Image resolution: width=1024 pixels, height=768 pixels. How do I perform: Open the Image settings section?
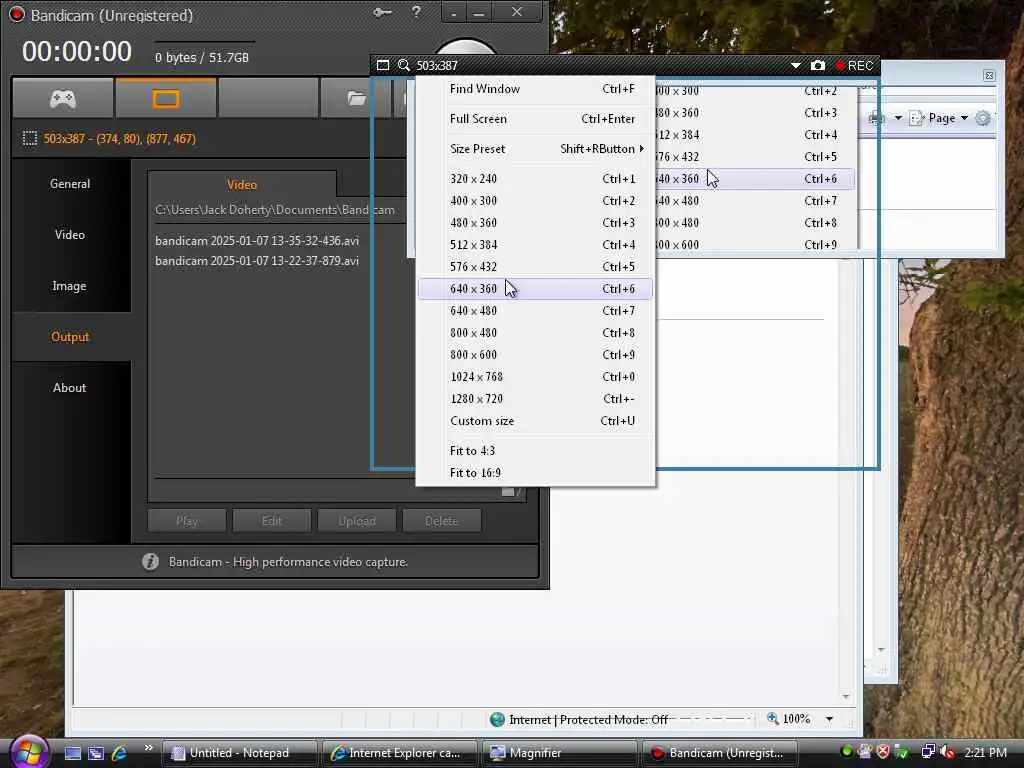70,286
